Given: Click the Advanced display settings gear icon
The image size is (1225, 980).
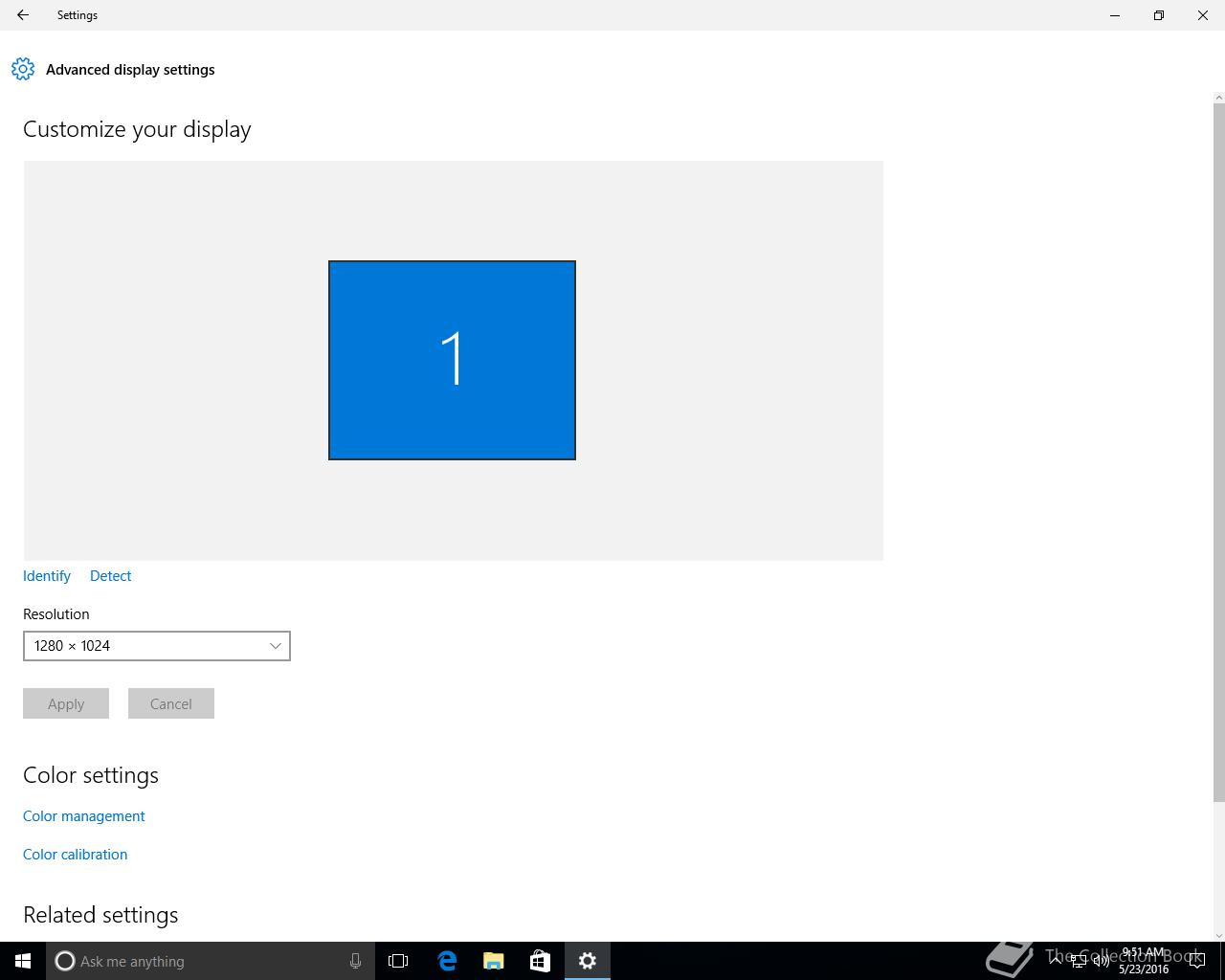Looking at the screenshot, I should tap(23, 69).
